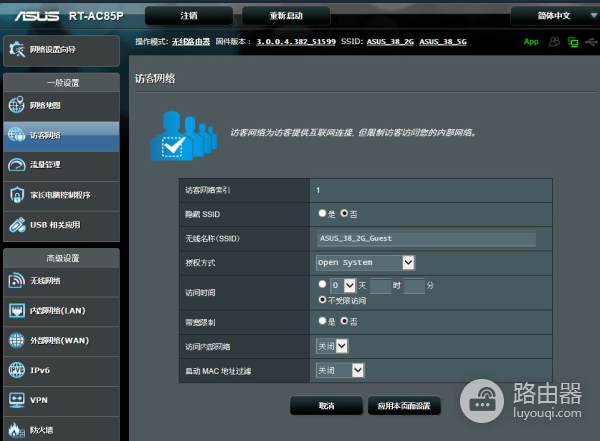Click the firmware version link 3.0.0.4.382_51599
Screen dimensions: 600x441
tap(296, 41)
